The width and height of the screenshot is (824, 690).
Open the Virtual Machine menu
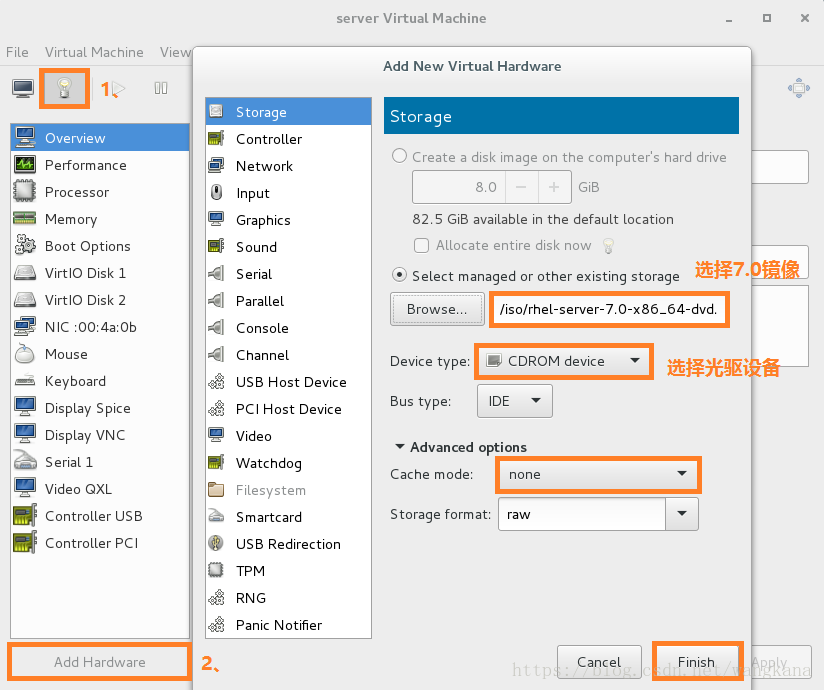click(x=94, y=52)
